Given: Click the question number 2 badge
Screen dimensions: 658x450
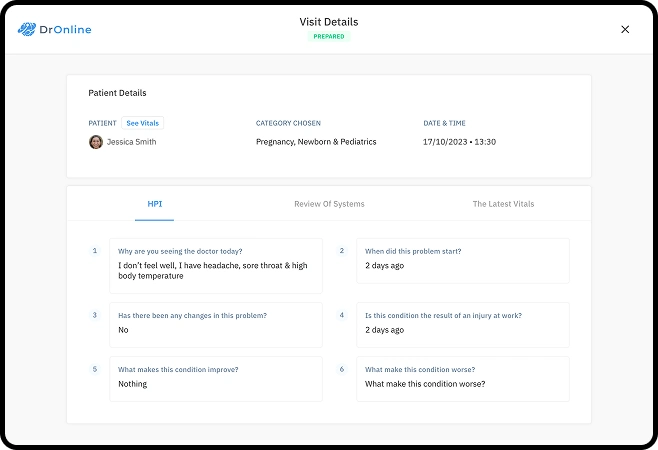Looking at the screenshot, I should pyautogui.click(x=342, y=251).
